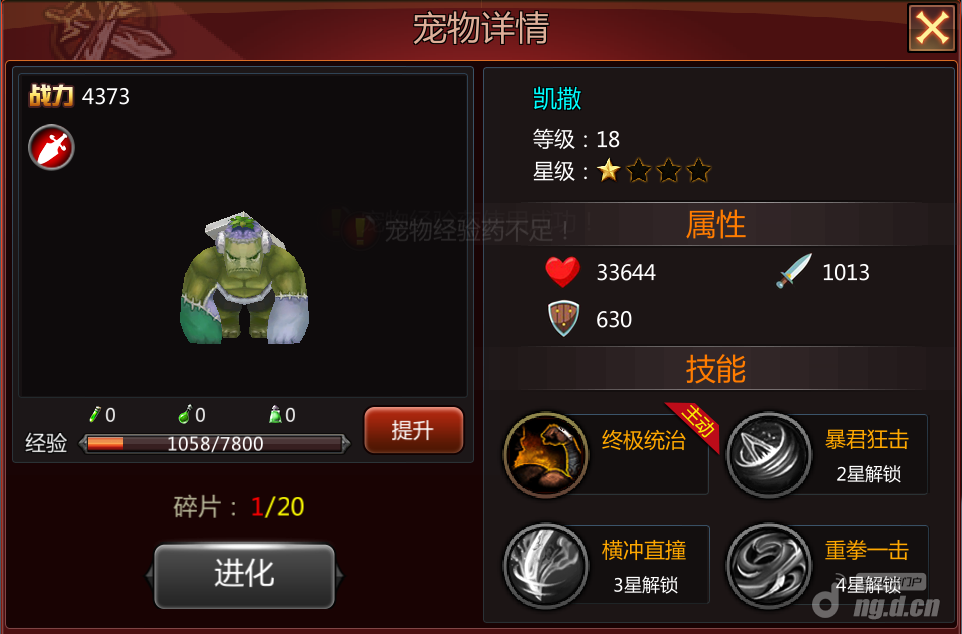Click the 终极统治 skill icon
Screen dimensions: 962x634
click(545, 455)
